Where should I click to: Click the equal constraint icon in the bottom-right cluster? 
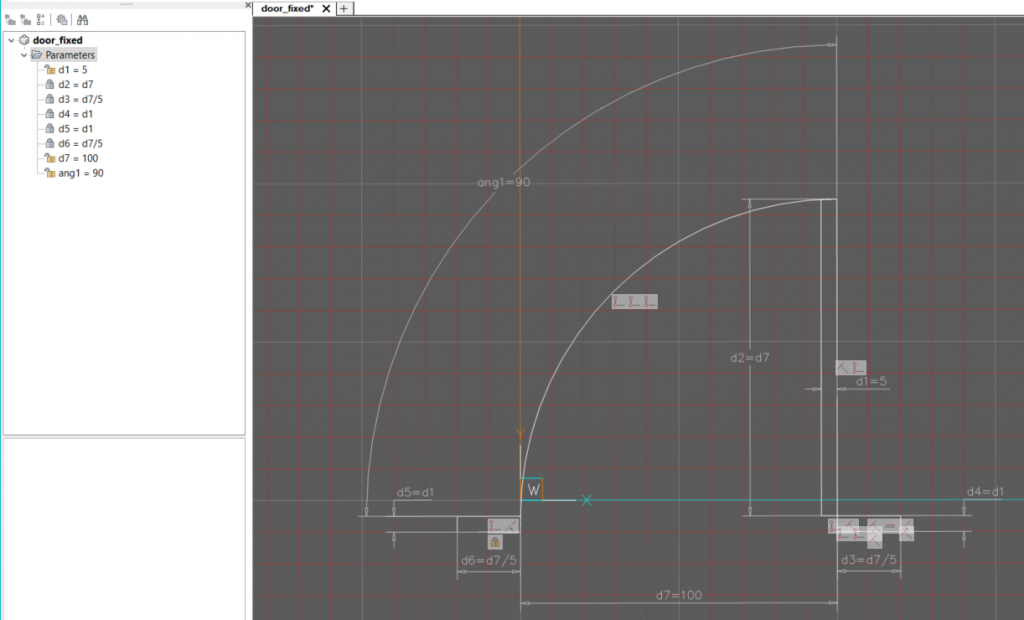coord(890,525)
